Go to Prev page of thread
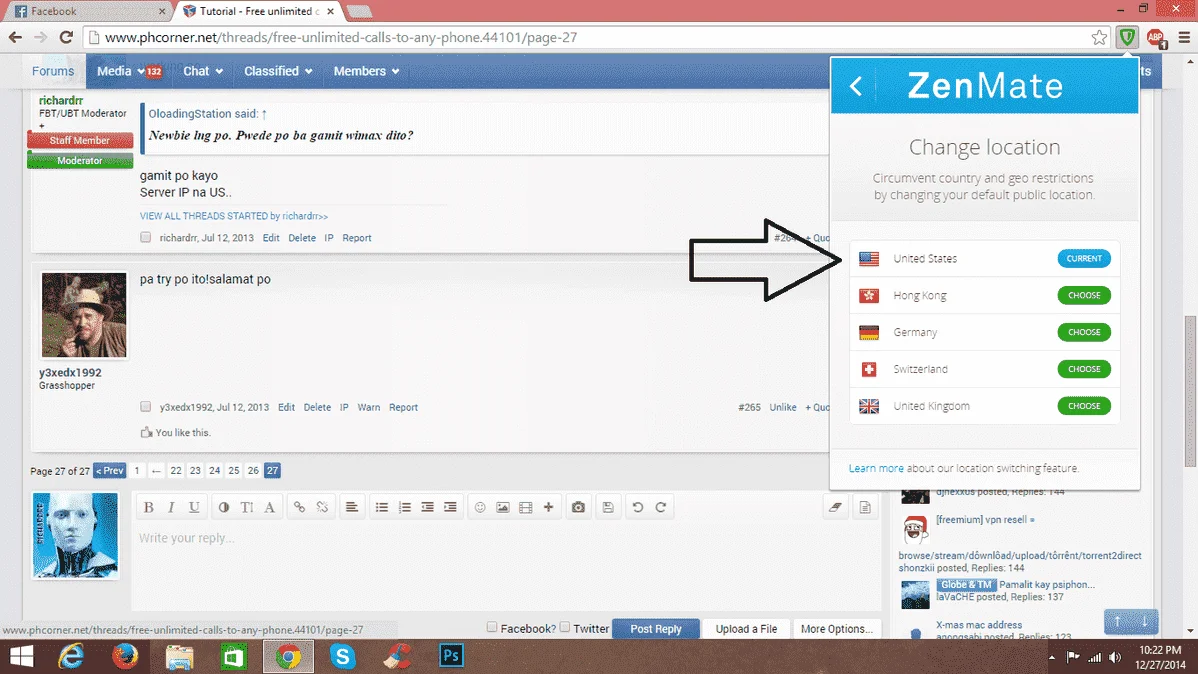Screen dimensions: 1198x674 109,471
